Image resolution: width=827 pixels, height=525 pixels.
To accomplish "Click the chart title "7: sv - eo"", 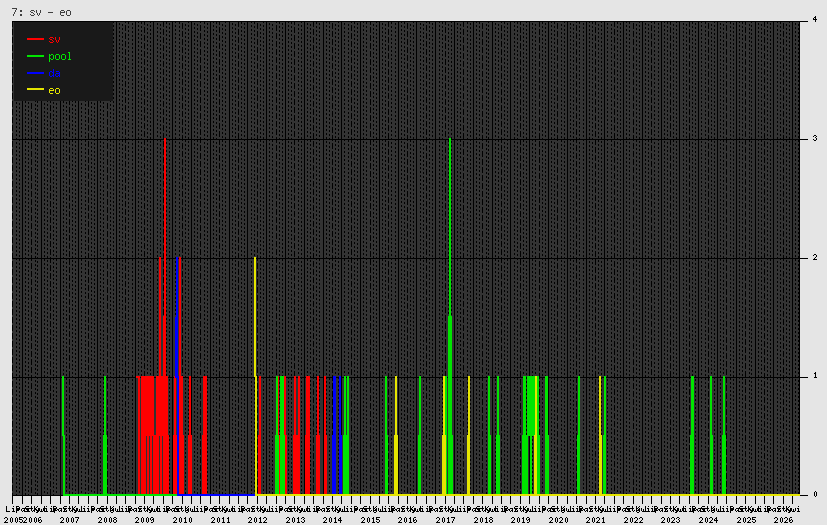I will point(42,12).
